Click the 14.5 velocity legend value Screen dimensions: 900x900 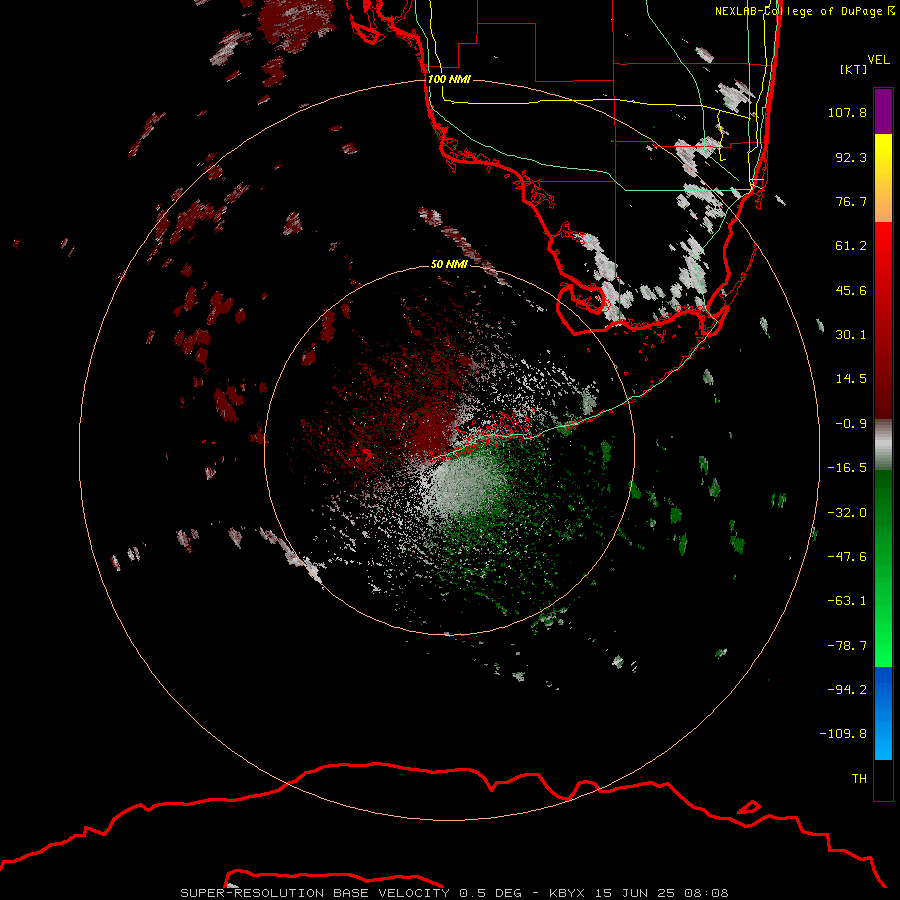851,379
